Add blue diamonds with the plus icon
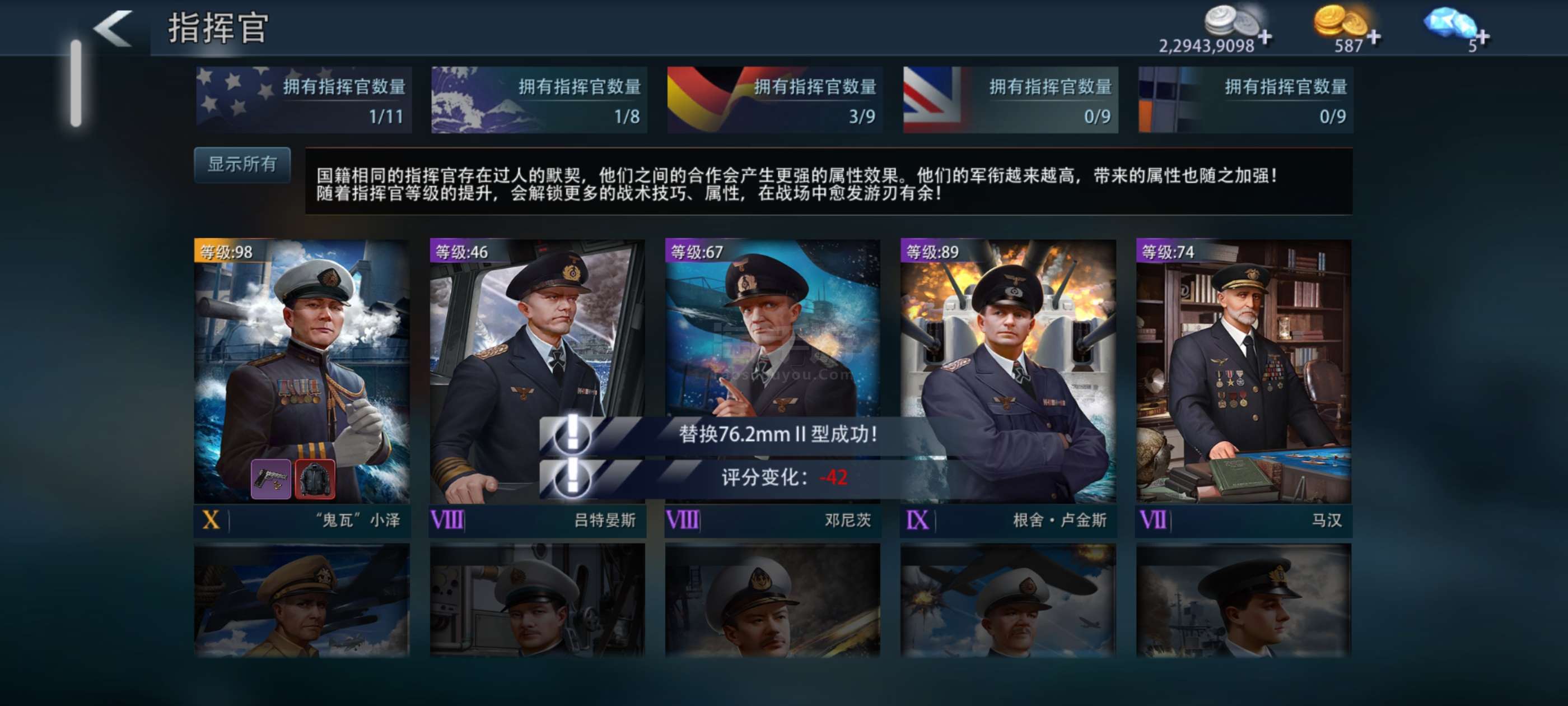 tap(1482, 38)
